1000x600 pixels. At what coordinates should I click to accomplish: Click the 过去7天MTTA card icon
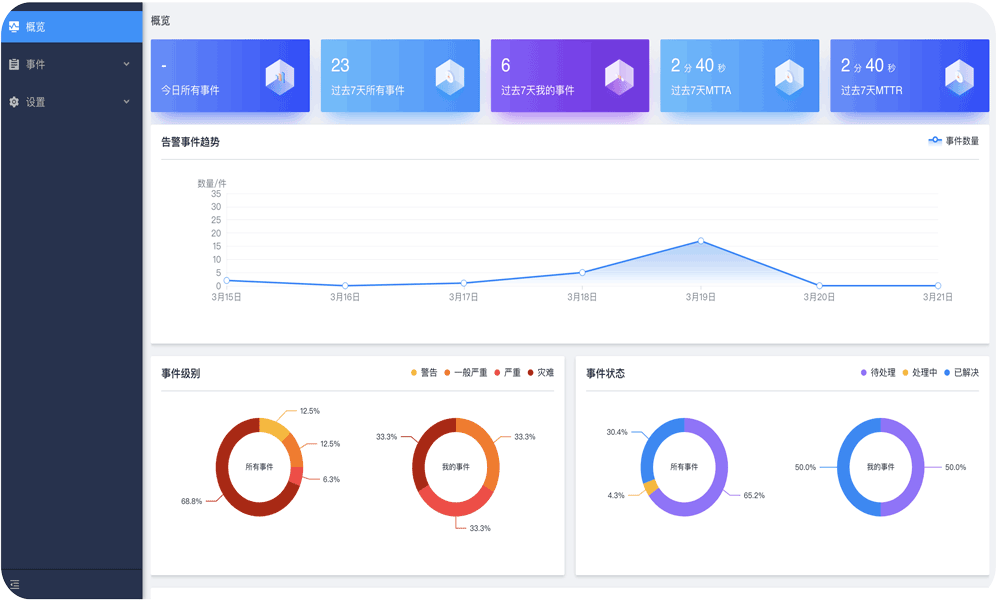pos(789,77)
